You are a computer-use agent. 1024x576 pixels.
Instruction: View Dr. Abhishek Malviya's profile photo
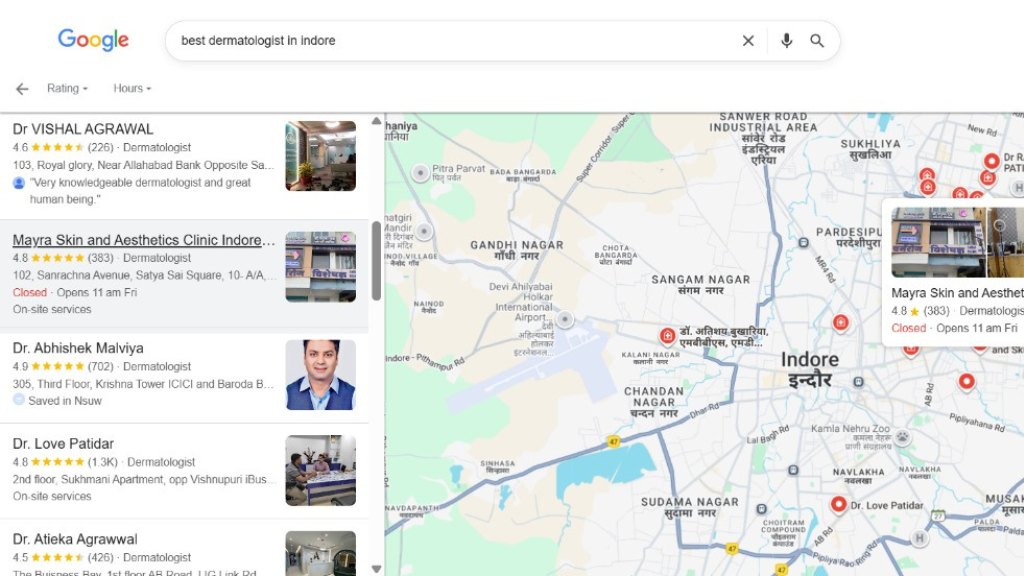[x=320, y=375]
